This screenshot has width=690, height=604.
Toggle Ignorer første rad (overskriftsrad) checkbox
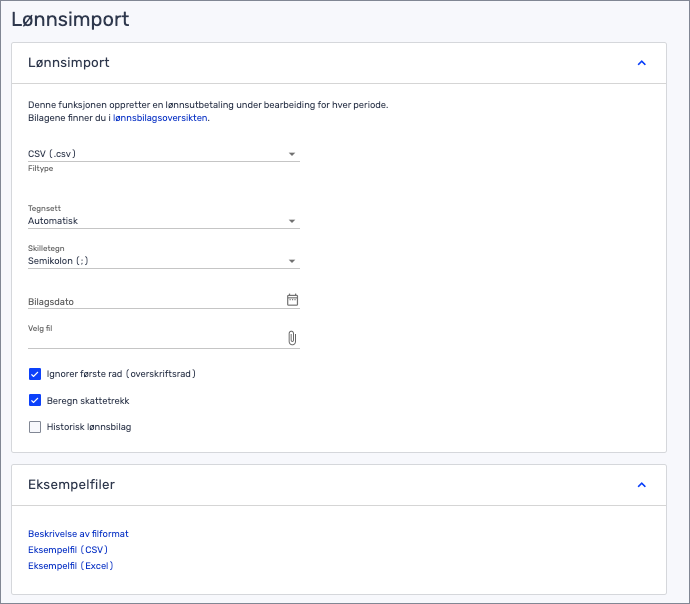point(35,374)
